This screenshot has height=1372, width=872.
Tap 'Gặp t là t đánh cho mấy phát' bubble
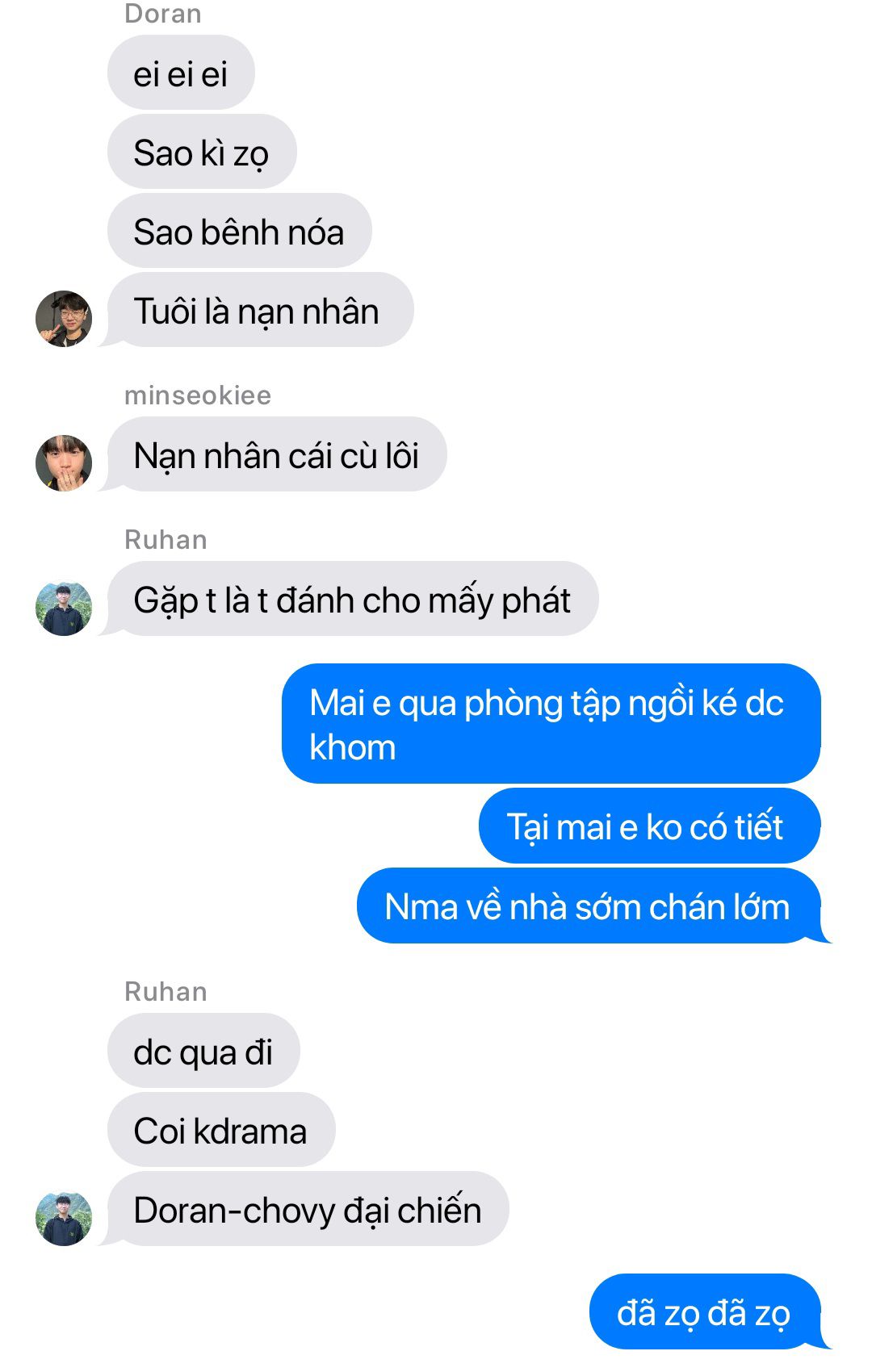click(x=349, y=599)
